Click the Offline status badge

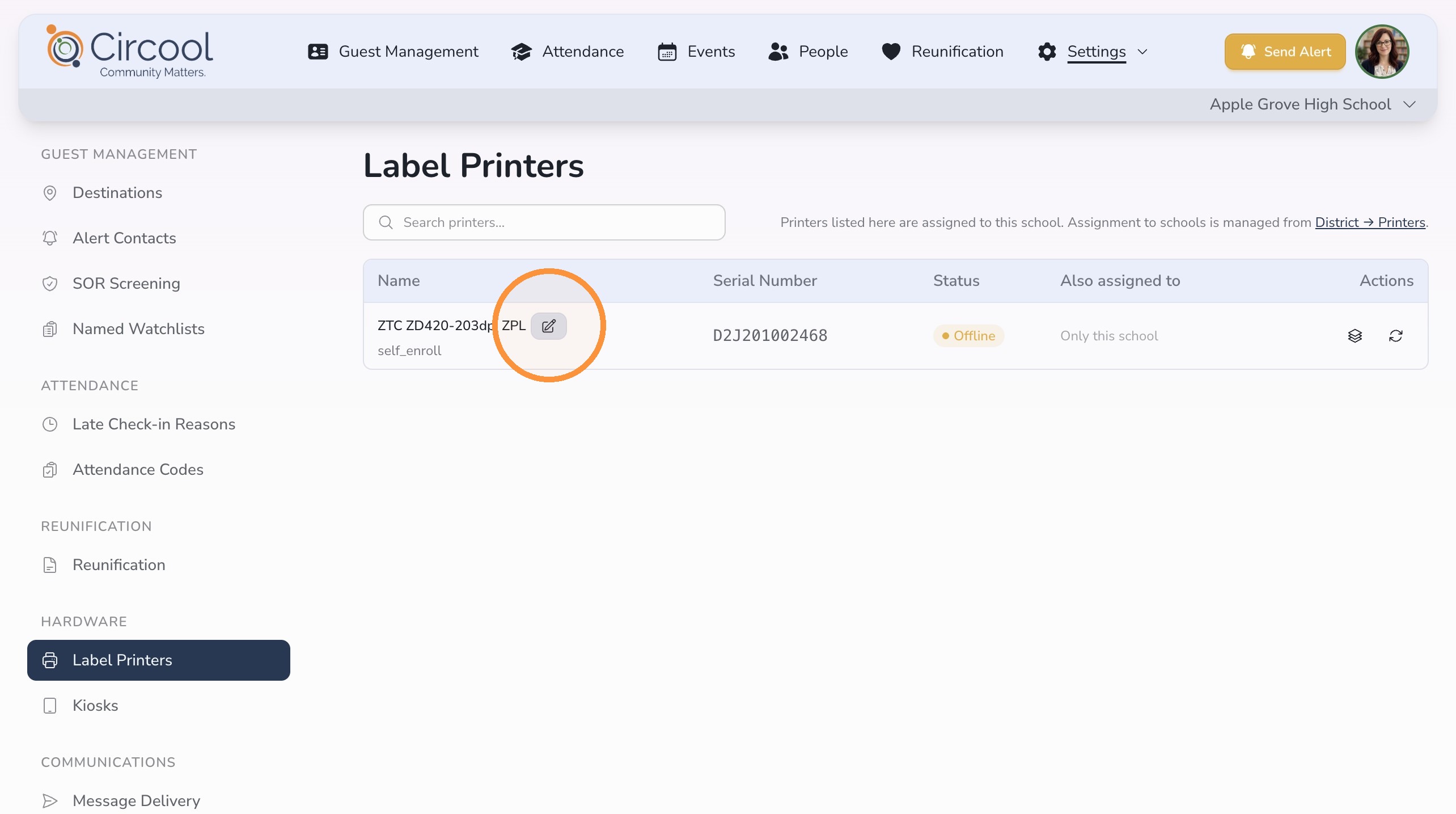tap(968, 336)
